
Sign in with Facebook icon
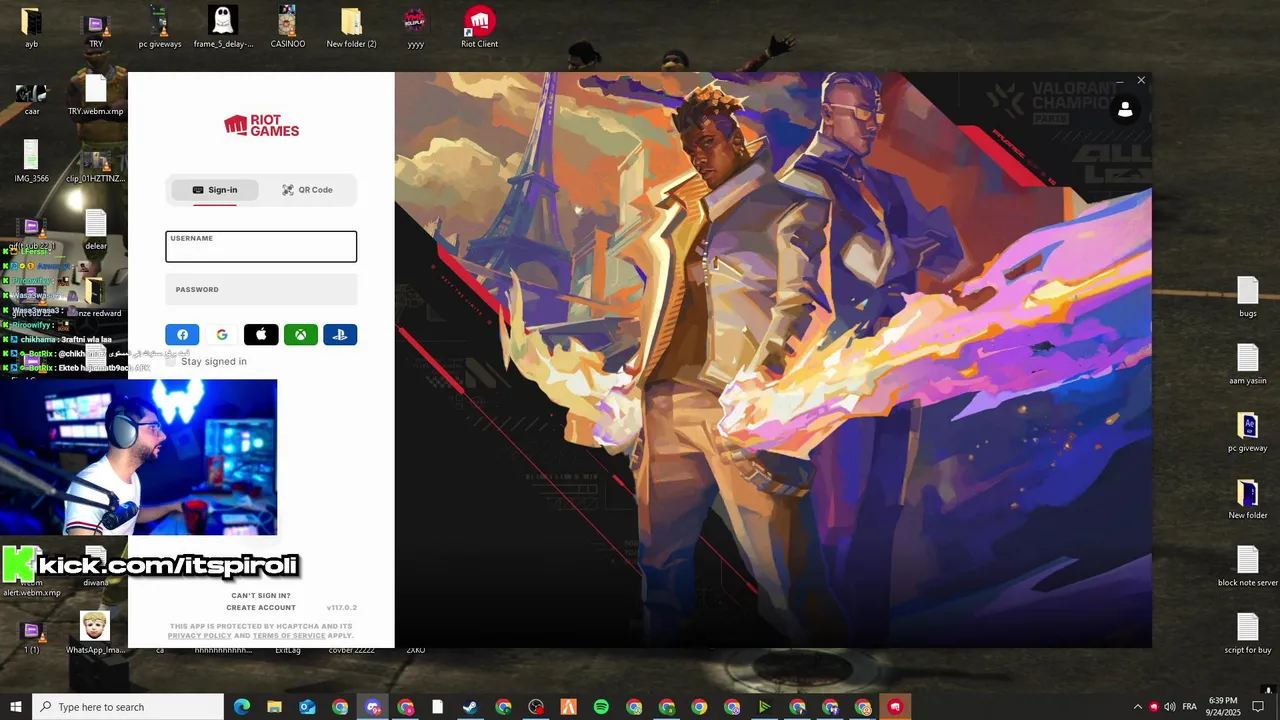pos(182,335)
